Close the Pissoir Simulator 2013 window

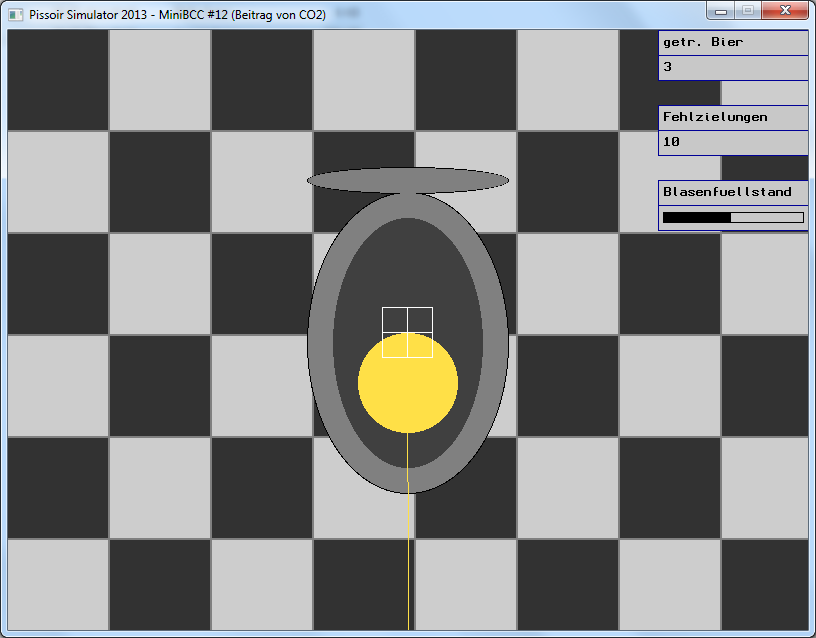tap(786, 10)
